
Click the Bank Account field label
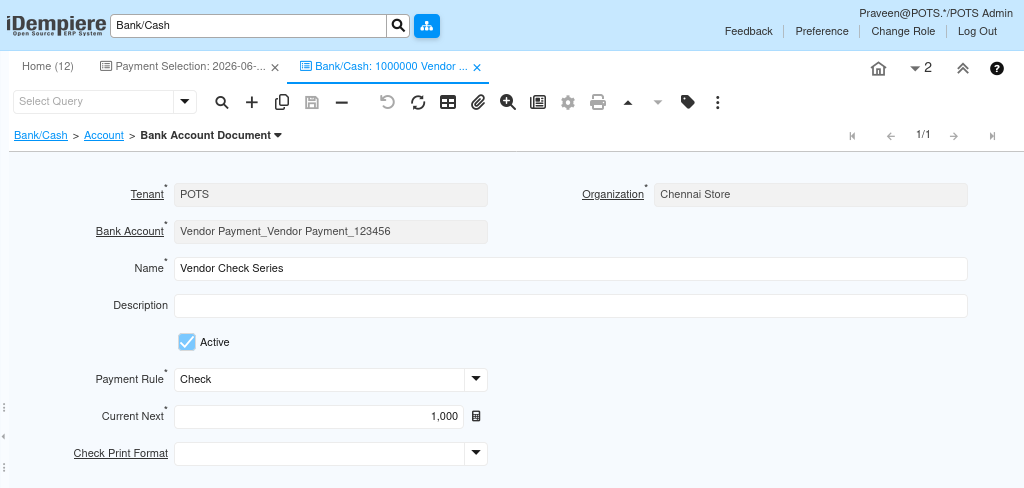click(x=130, y=231)
